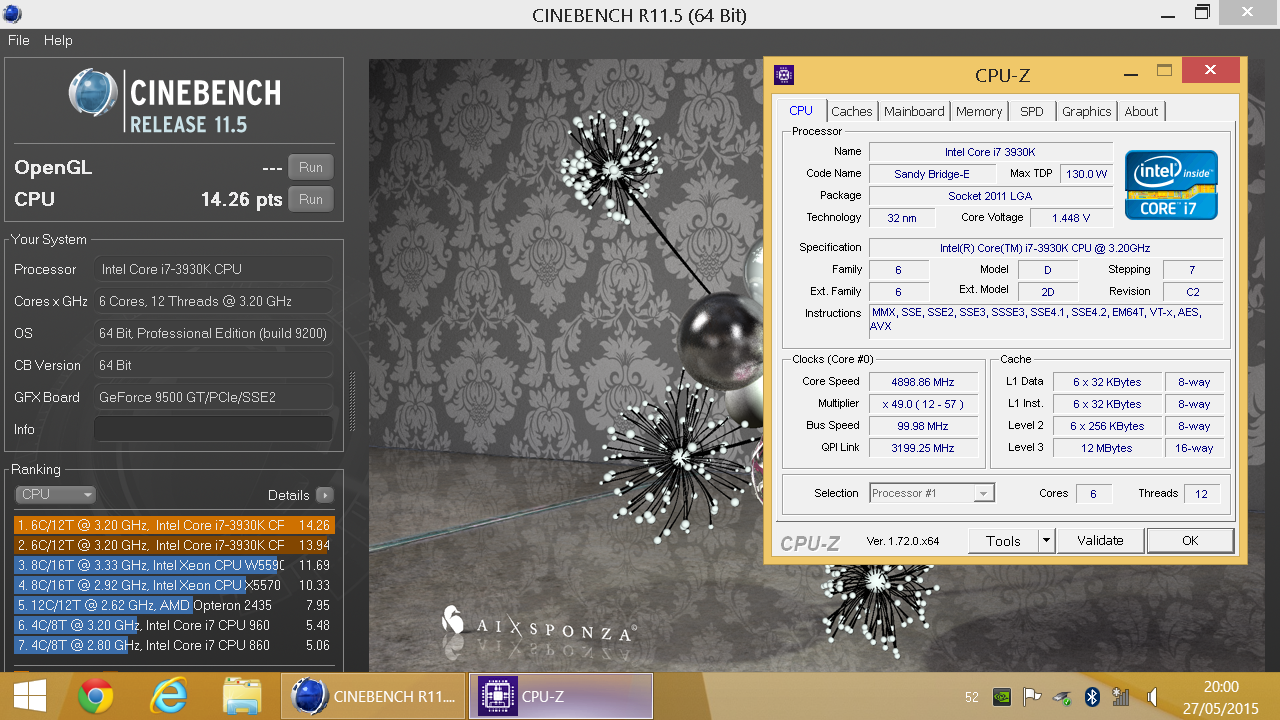The width and height of the screenshot is (1280, 720).
Task: Click the Core Voltage value 1.448 V
Action: [1071, 218]
